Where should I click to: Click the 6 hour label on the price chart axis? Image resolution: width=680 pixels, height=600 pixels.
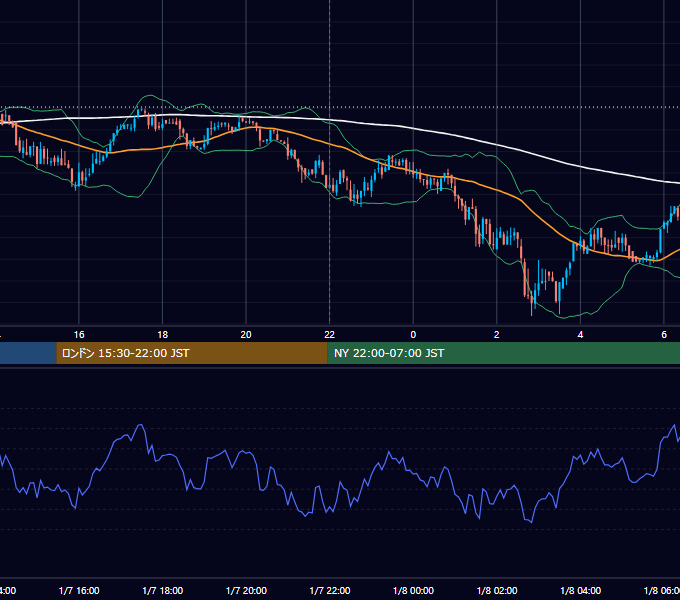(x=664, y=335)
